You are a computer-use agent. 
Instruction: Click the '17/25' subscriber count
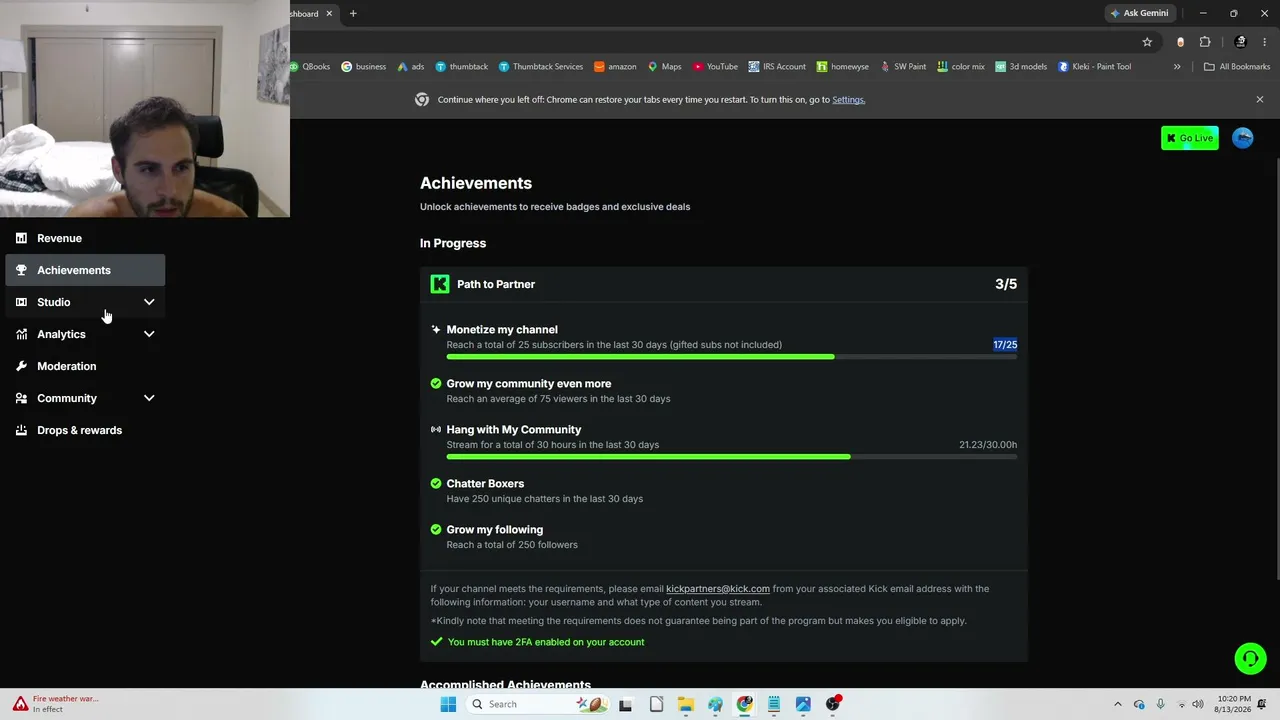point(1005,344)
